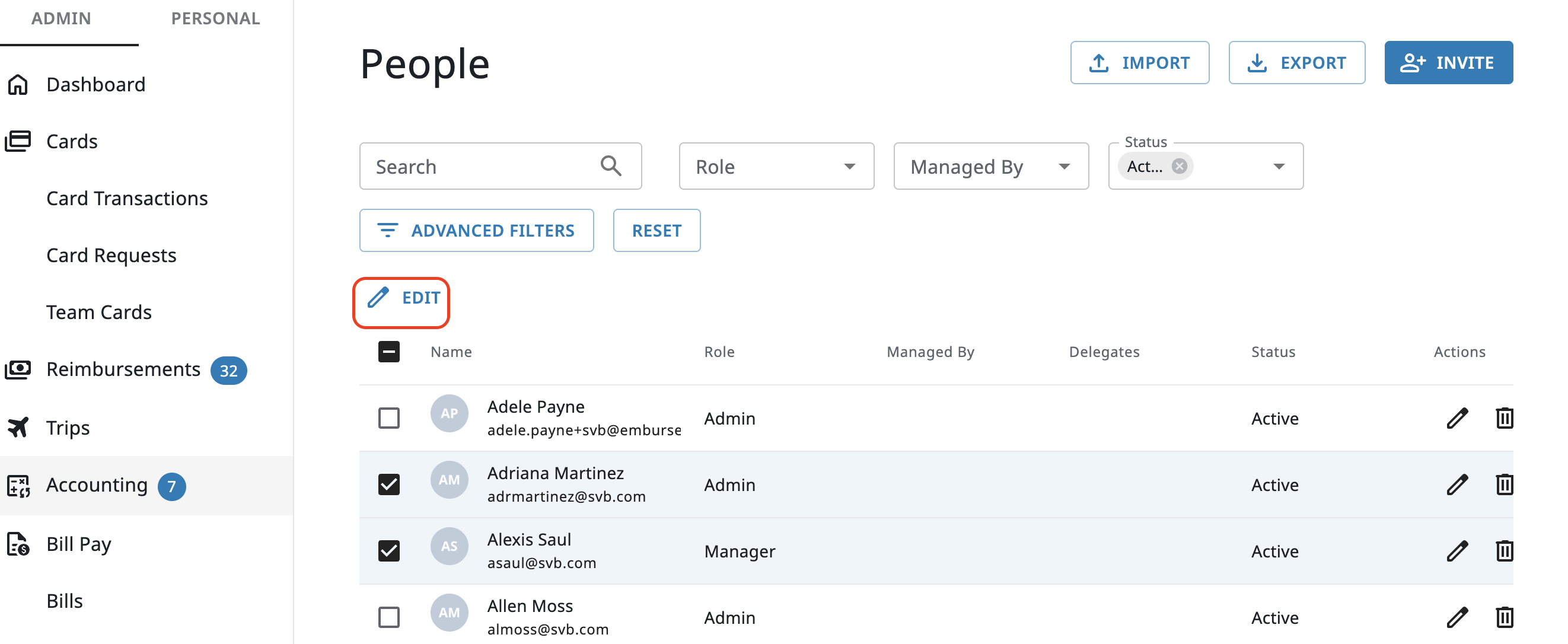Open ADVANCED FILTERS
Viewport: 1568px width, 644px height.
[x=476, y=231]
